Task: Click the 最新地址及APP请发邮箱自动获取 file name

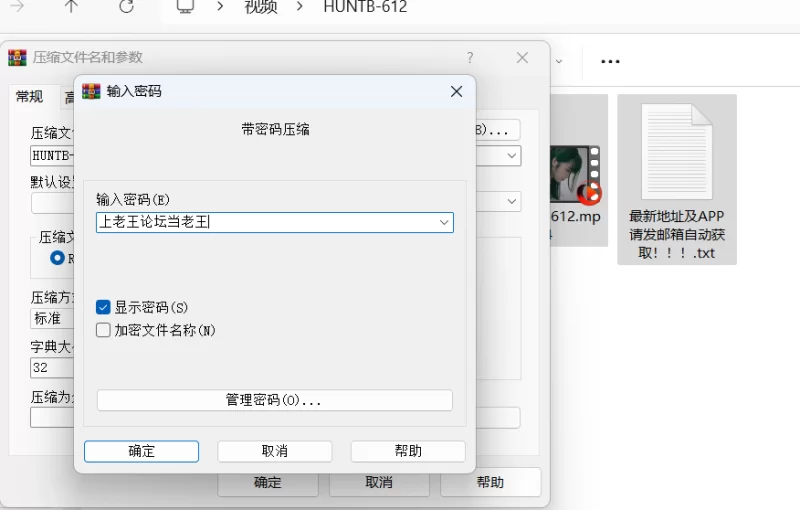Action: click(x=677, y=235)
